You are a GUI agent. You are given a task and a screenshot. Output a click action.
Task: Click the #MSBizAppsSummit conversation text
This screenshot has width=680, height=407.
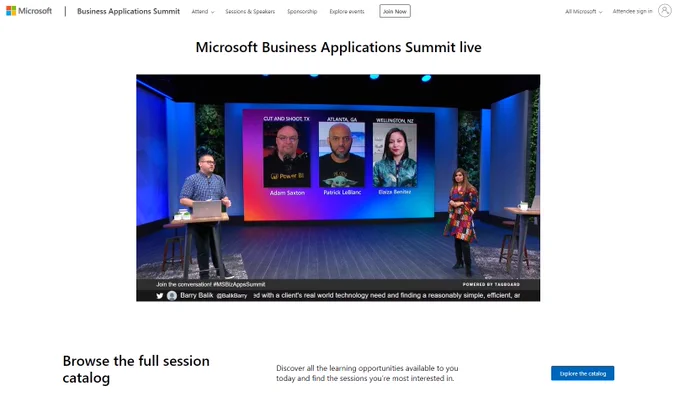[211, 285]
